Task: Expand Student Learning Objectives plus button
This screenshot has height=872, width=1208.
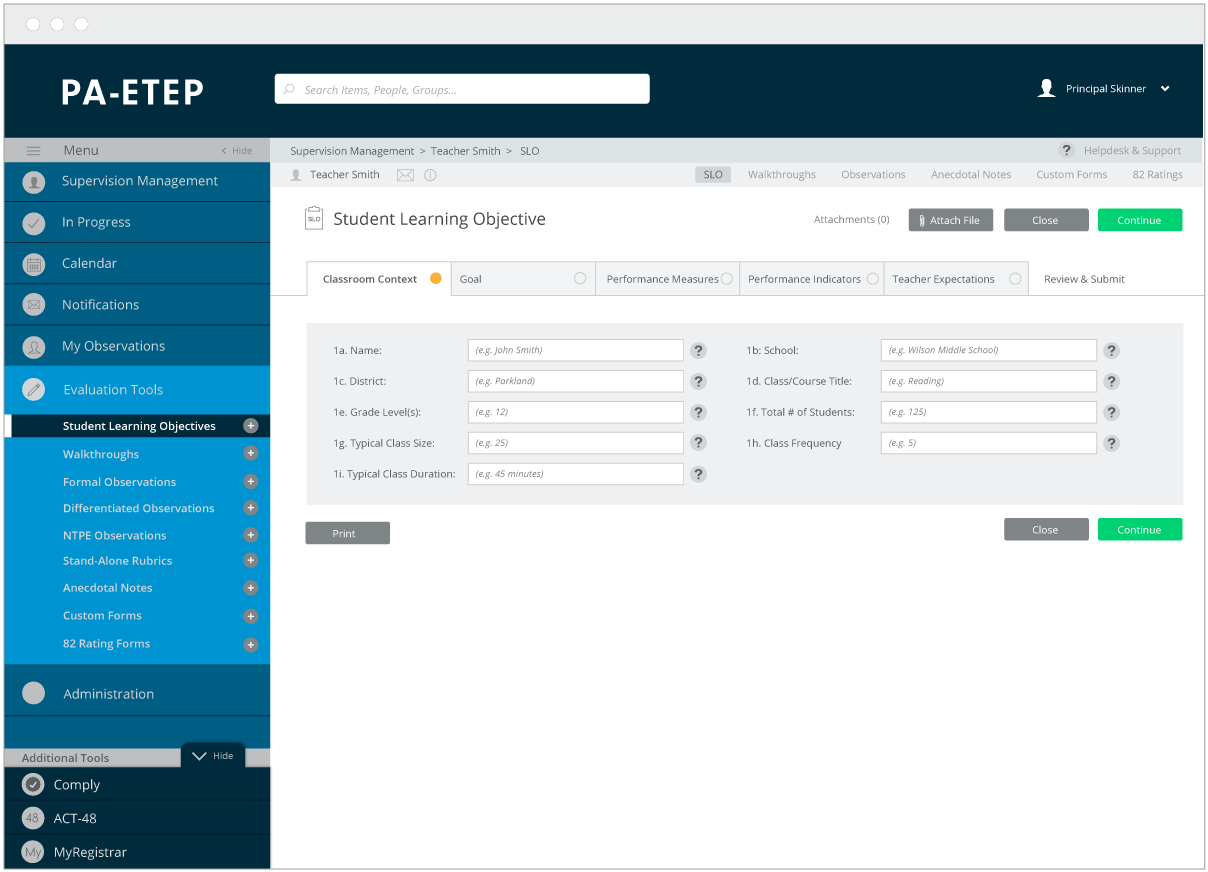Action: (x=251, y=426)
